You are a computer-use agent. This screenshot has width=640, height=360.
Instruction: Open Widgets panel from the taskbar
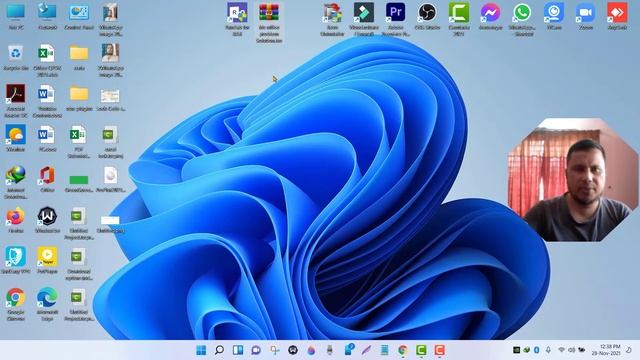pyautogui.click(x=238, y=350)
